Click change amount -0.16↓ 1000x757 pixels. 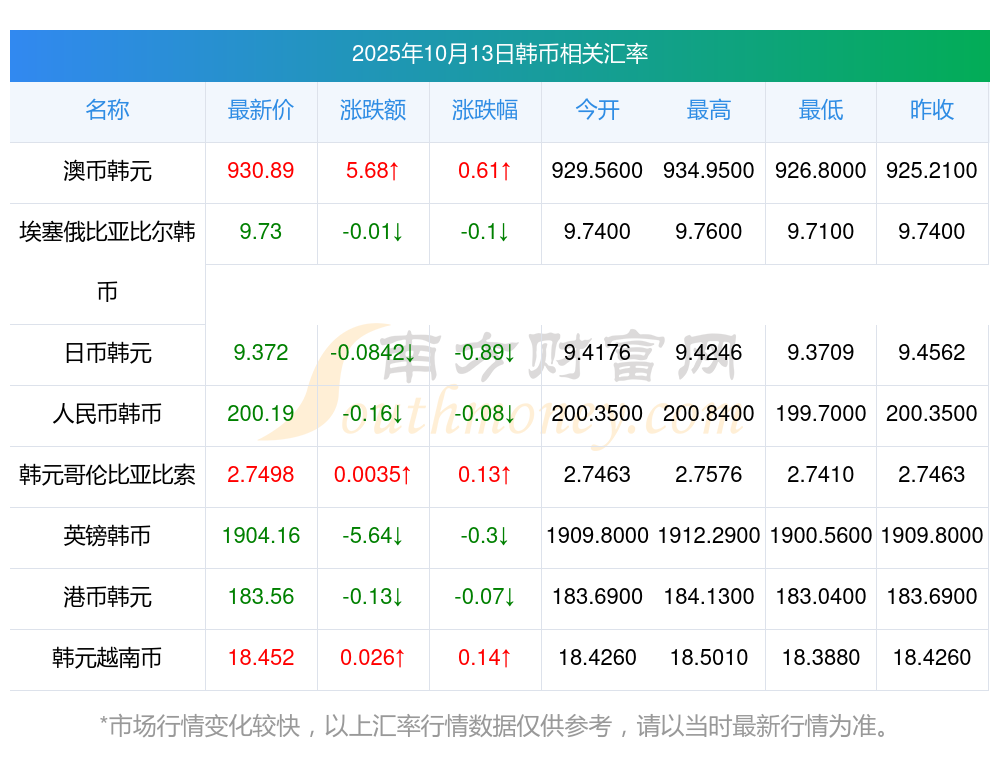pos(373,414)
